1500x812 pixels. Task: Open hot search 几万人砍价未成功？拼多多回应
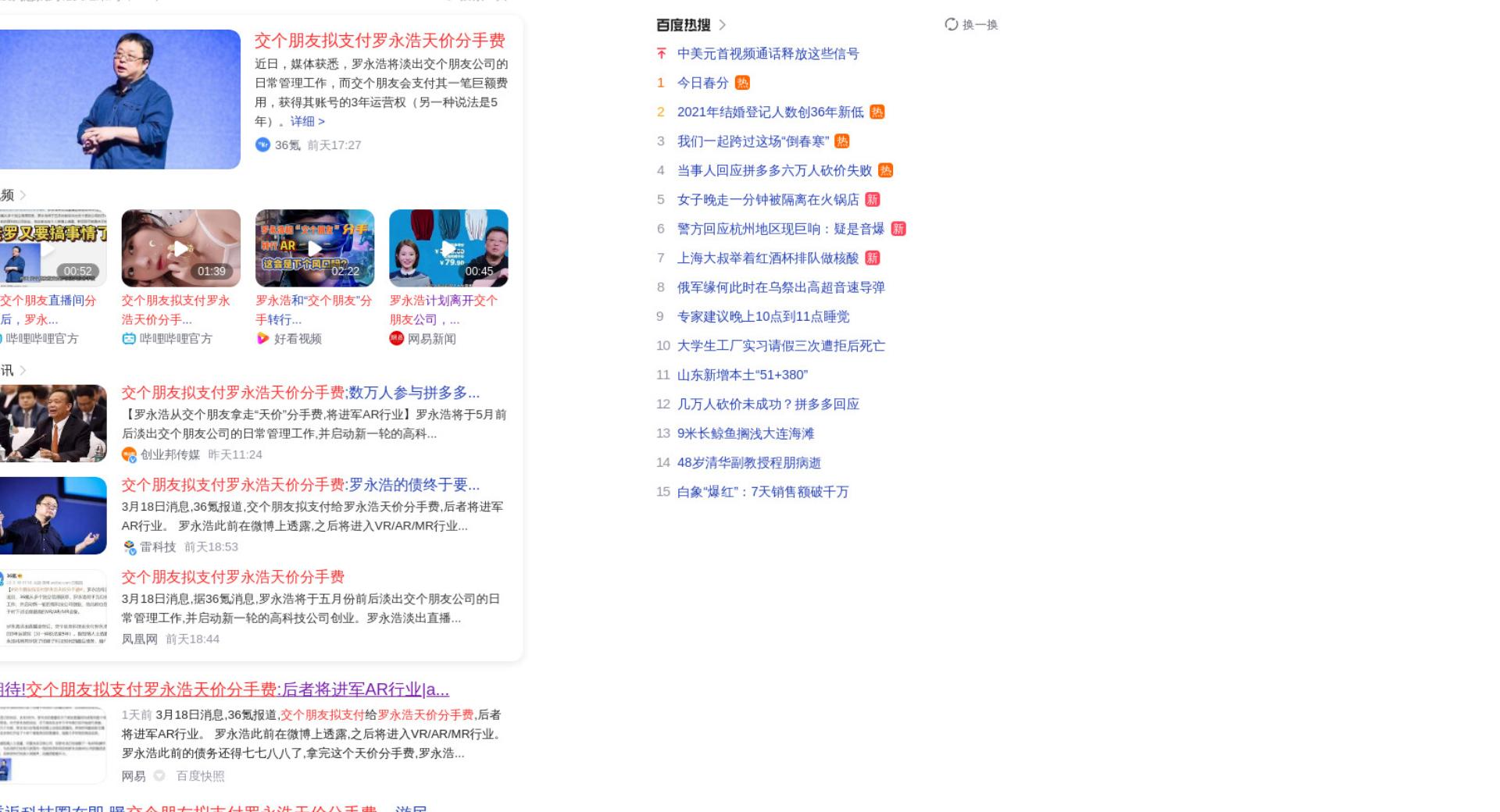pos(768,404)
